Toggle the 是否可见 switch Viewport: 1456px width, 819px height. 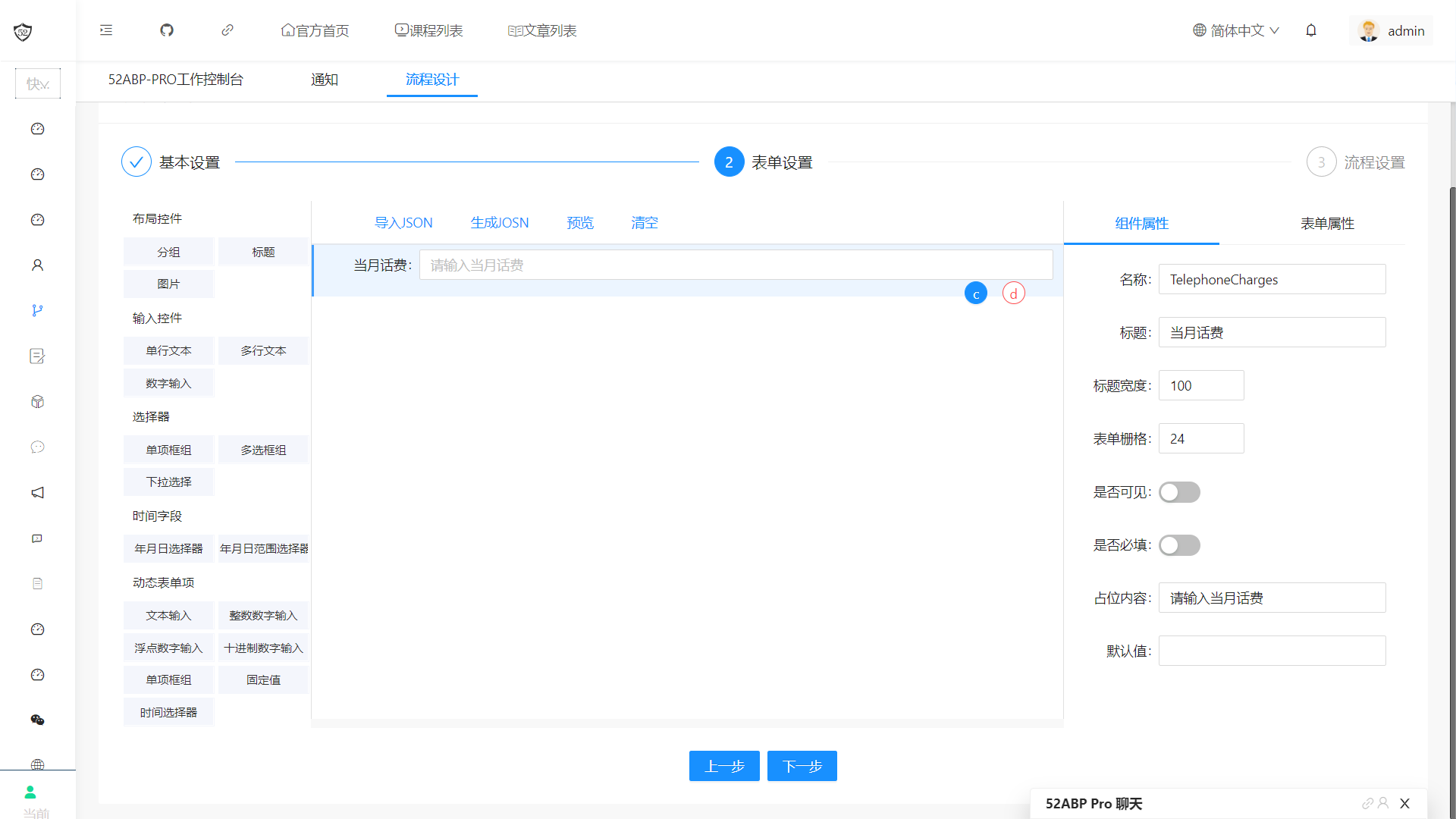pyautogui.click(x=1179, y=492)
